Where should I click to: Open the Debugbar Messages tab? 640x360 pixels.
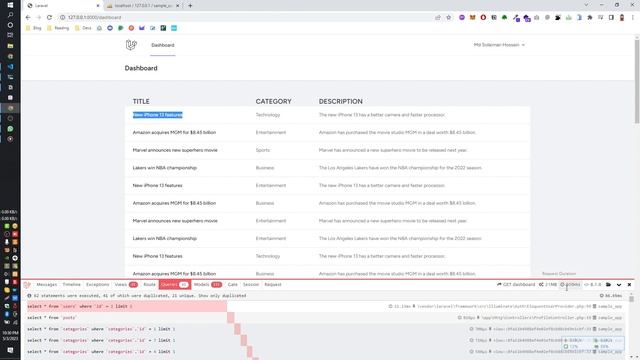tap(47, 284)
